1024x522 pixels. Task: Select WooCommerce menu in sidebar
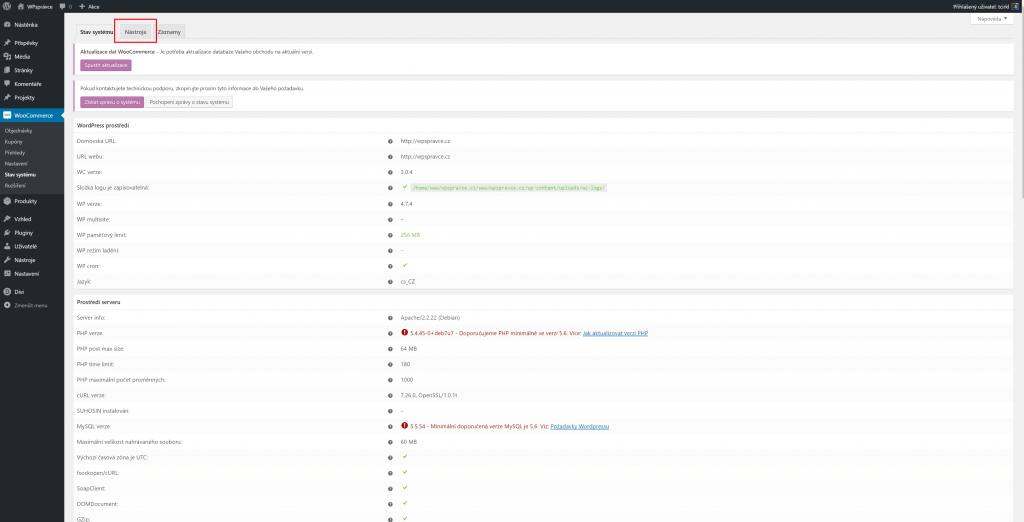point(33,115)
